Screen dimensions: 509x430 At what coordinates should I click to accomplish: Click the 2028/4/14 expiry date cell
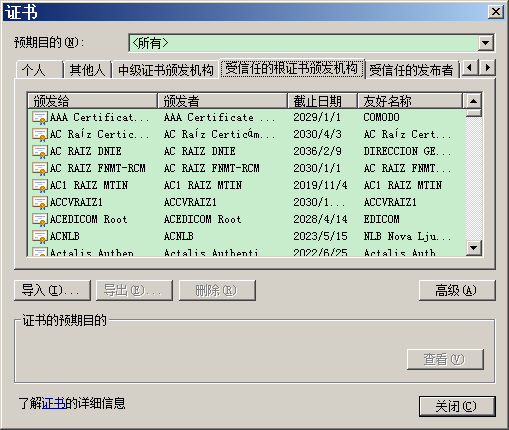click(320, 220)
